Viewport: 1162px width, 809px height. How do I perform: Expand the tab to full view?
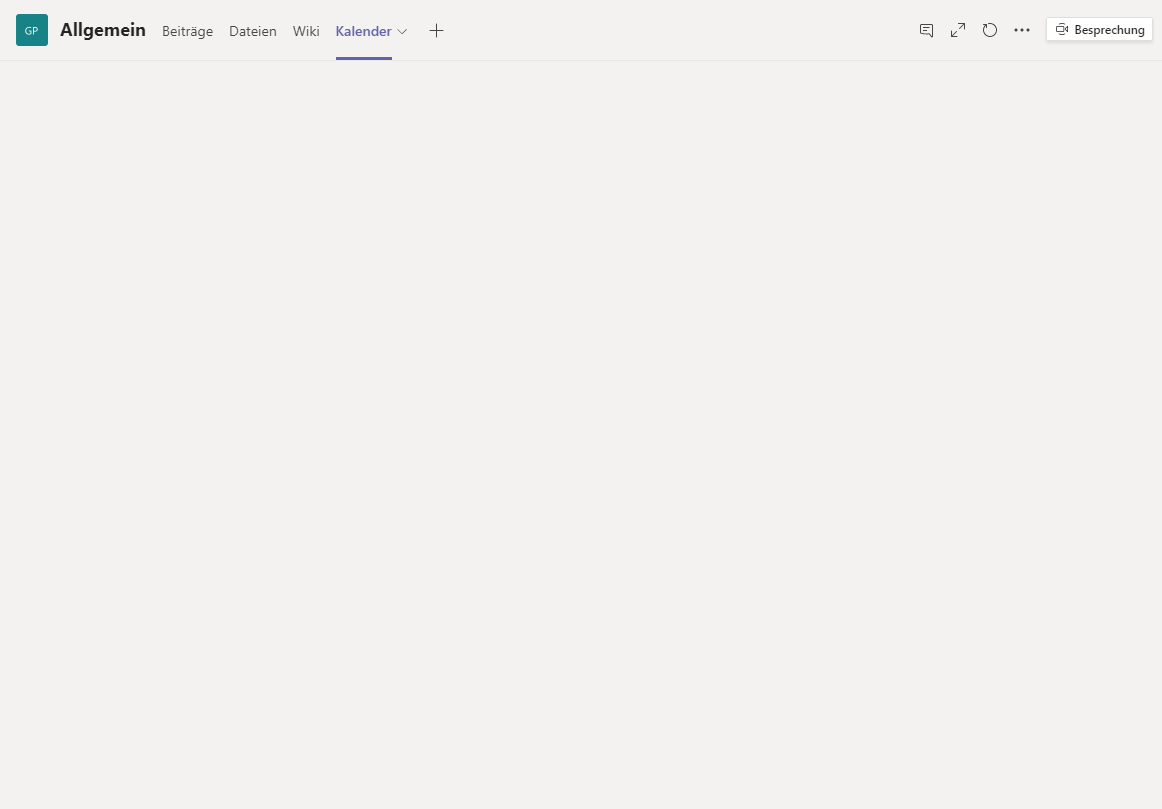[958, 30]
